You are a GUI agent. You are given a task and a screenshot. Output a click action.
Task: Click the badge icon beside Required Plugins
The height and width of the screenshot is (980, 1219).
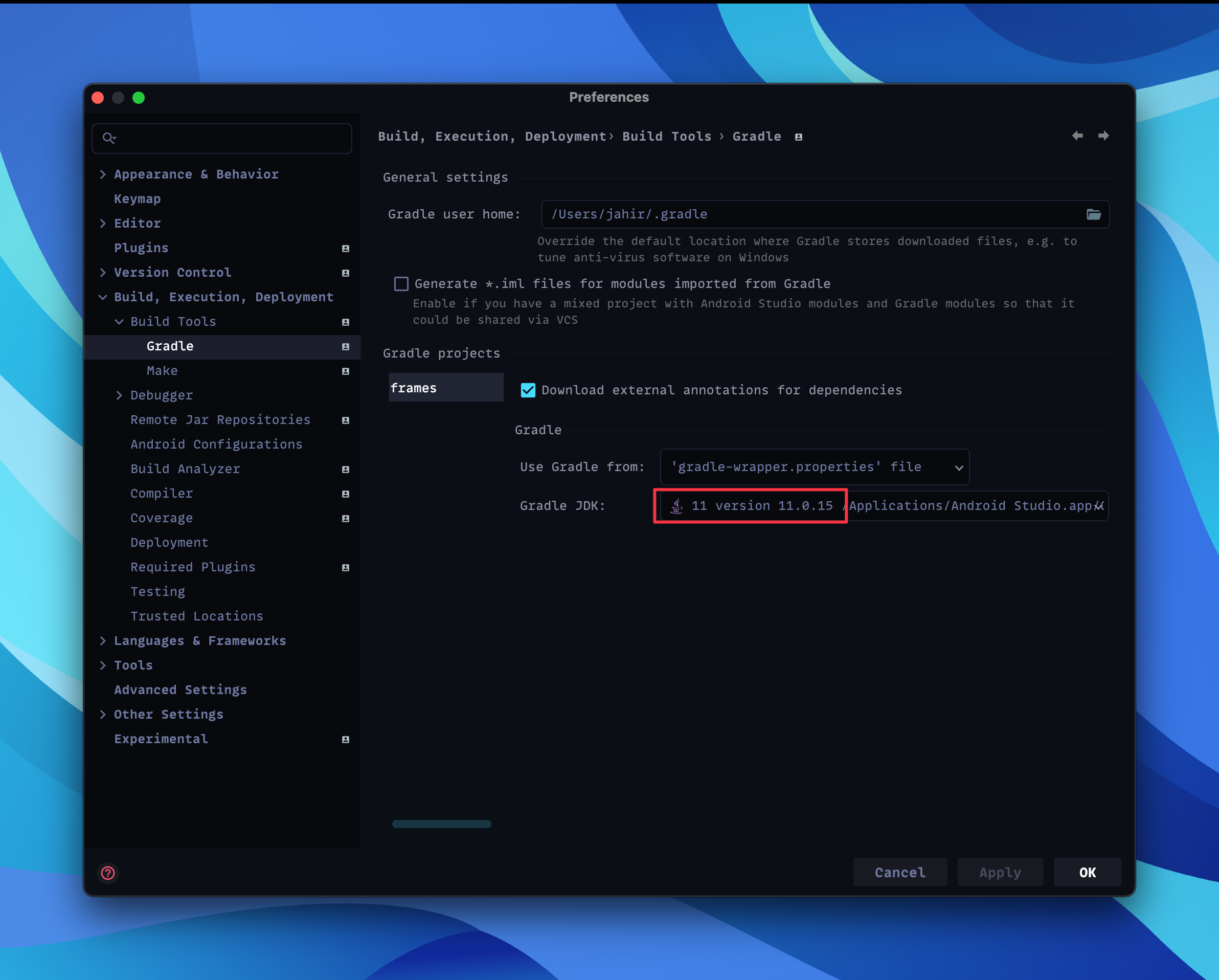[x=346, y=567]
